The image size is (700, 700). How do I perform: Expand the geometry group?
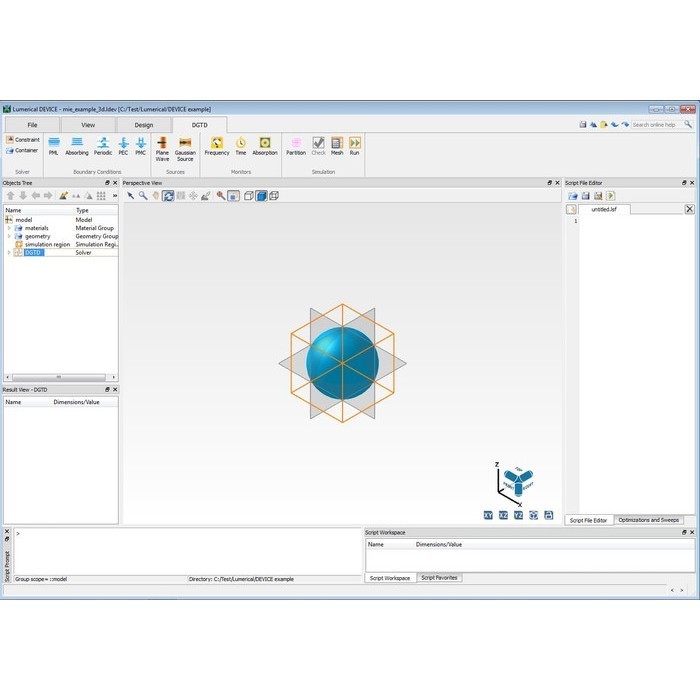click(9, 236)
